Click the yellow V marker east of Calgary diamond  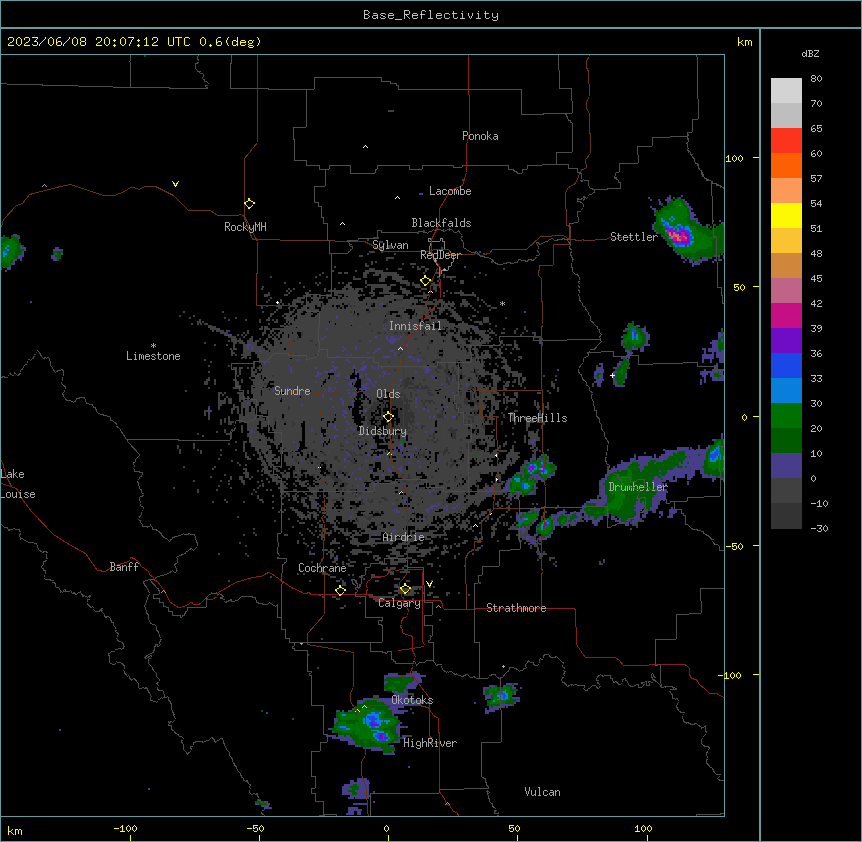point(429,584)
